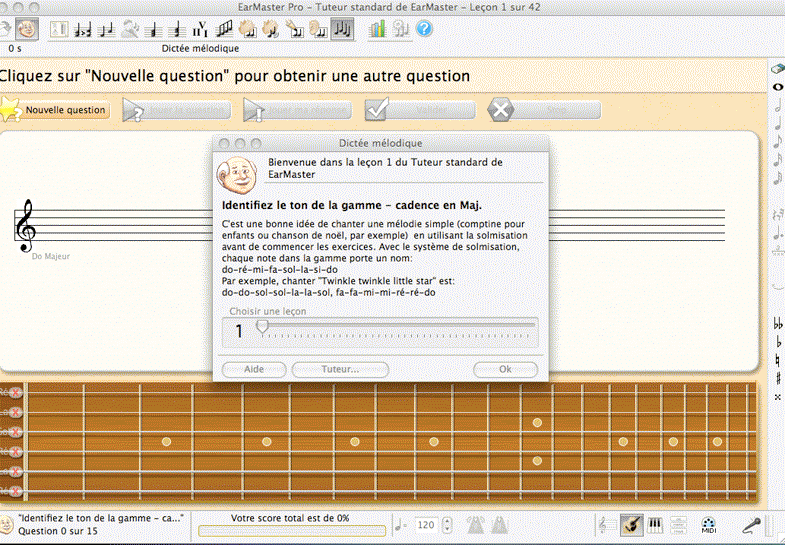
Task: Click the tutor face icon in toolbar
Action: point(27,28)
